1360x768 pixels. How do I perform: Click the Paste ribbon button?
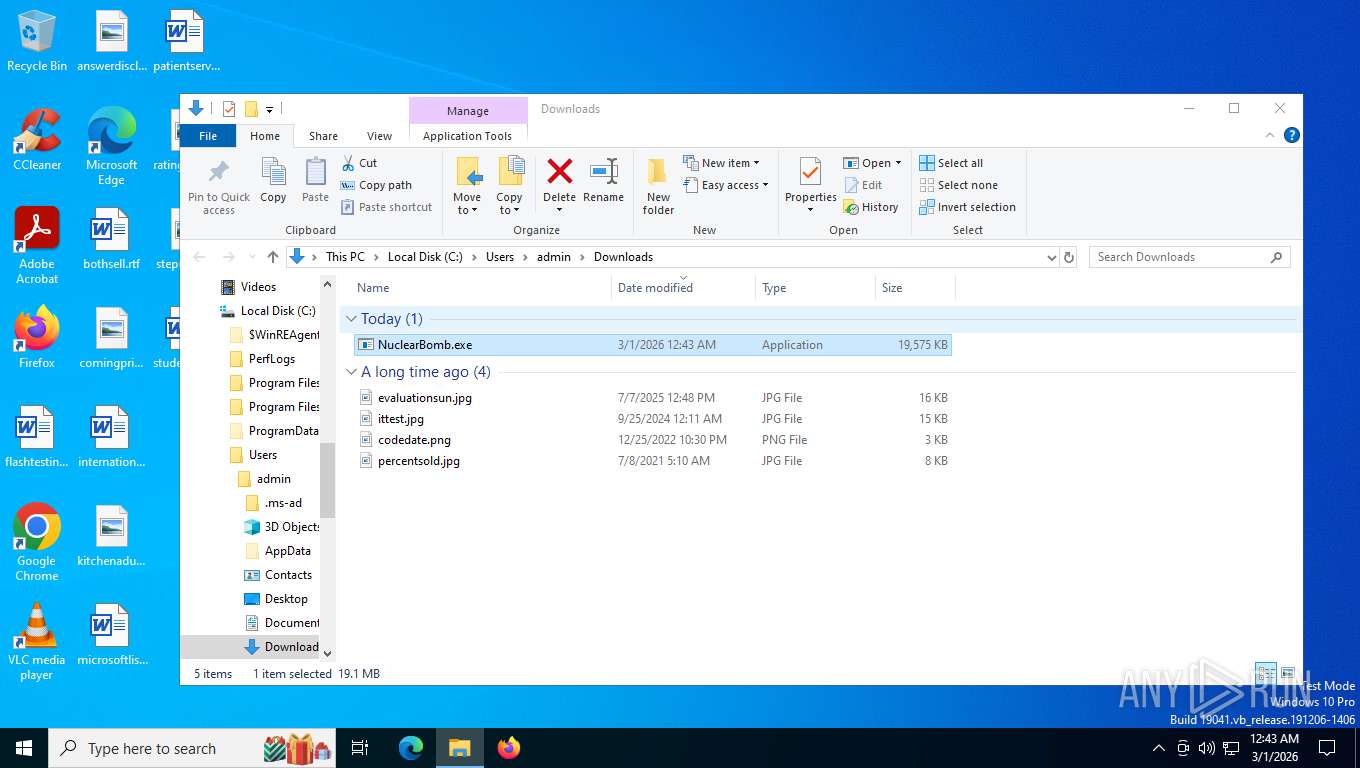315,180
